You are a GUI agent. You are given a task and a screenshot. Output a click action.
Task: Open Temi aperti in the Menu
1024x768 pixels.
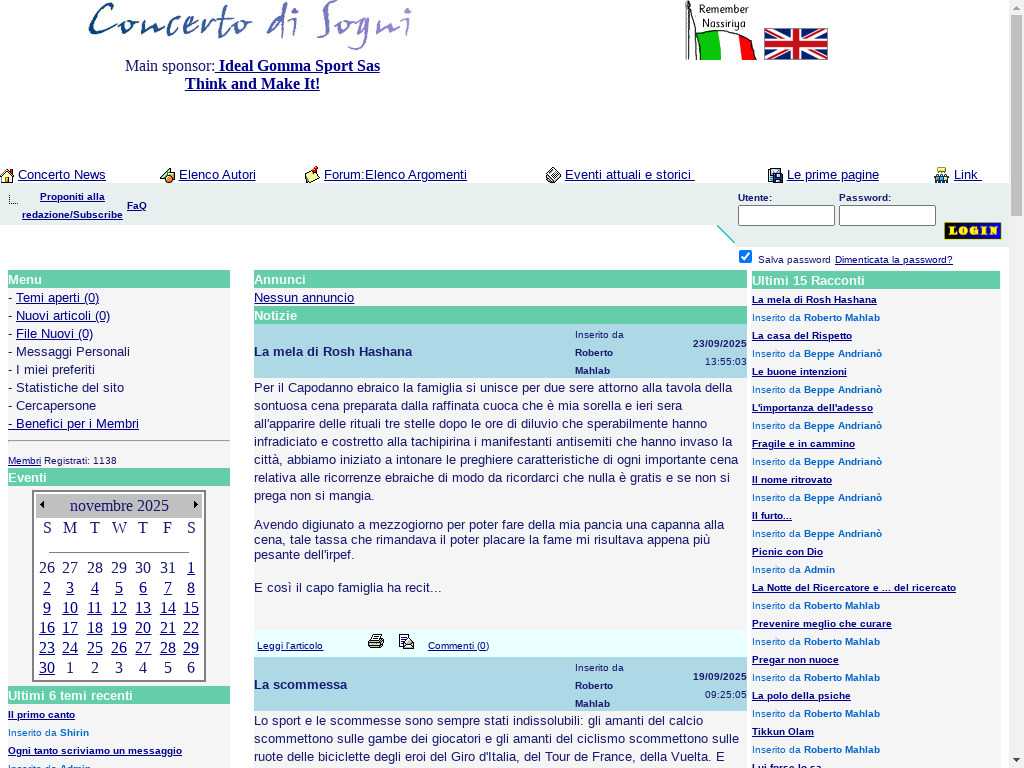pos(57,298)
